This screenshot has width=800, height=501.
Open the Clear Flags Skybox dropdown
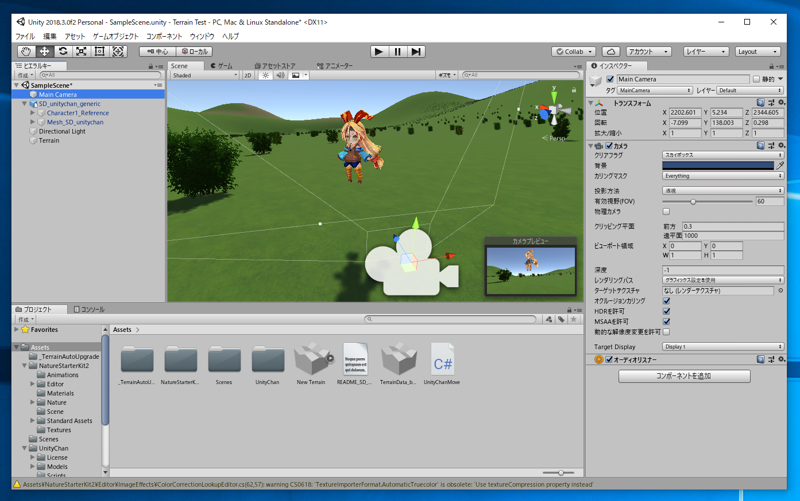tap(723, 155)
